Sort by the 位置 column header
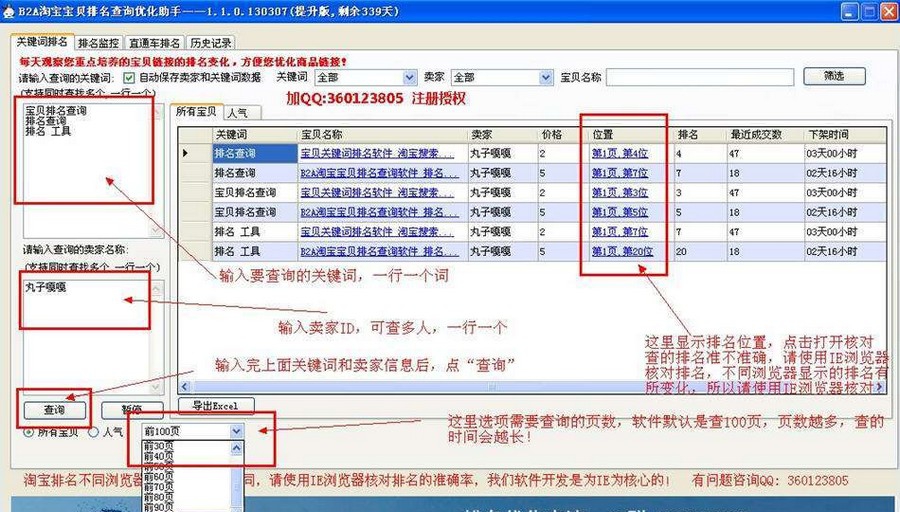The image size is (900, 512). [631, 134]
